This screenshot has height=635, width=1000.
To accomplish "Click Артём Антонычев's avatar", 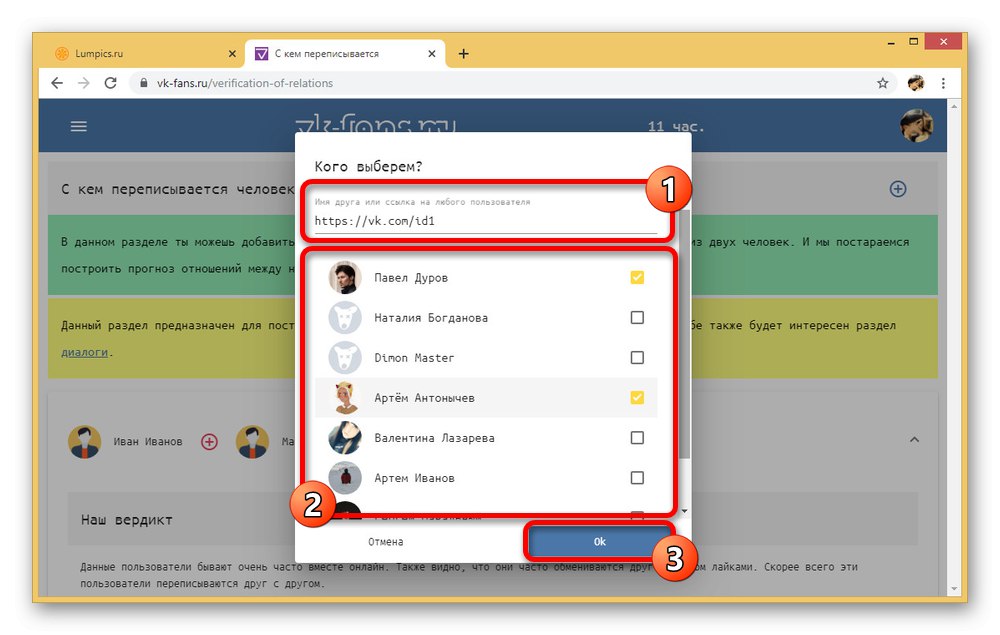I will point(345,398).
